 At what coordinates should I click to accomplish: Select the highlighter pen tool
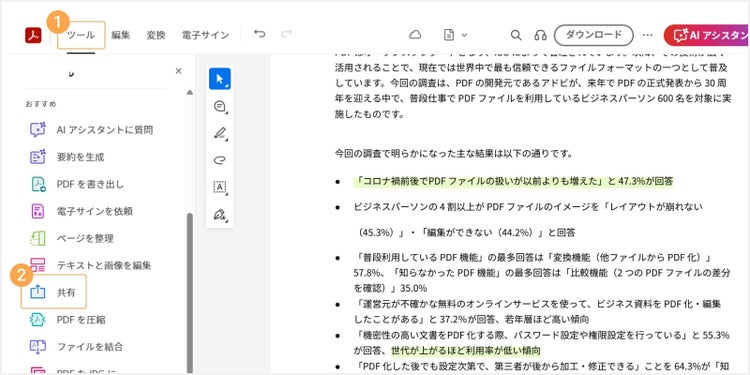tap(220, 133)
